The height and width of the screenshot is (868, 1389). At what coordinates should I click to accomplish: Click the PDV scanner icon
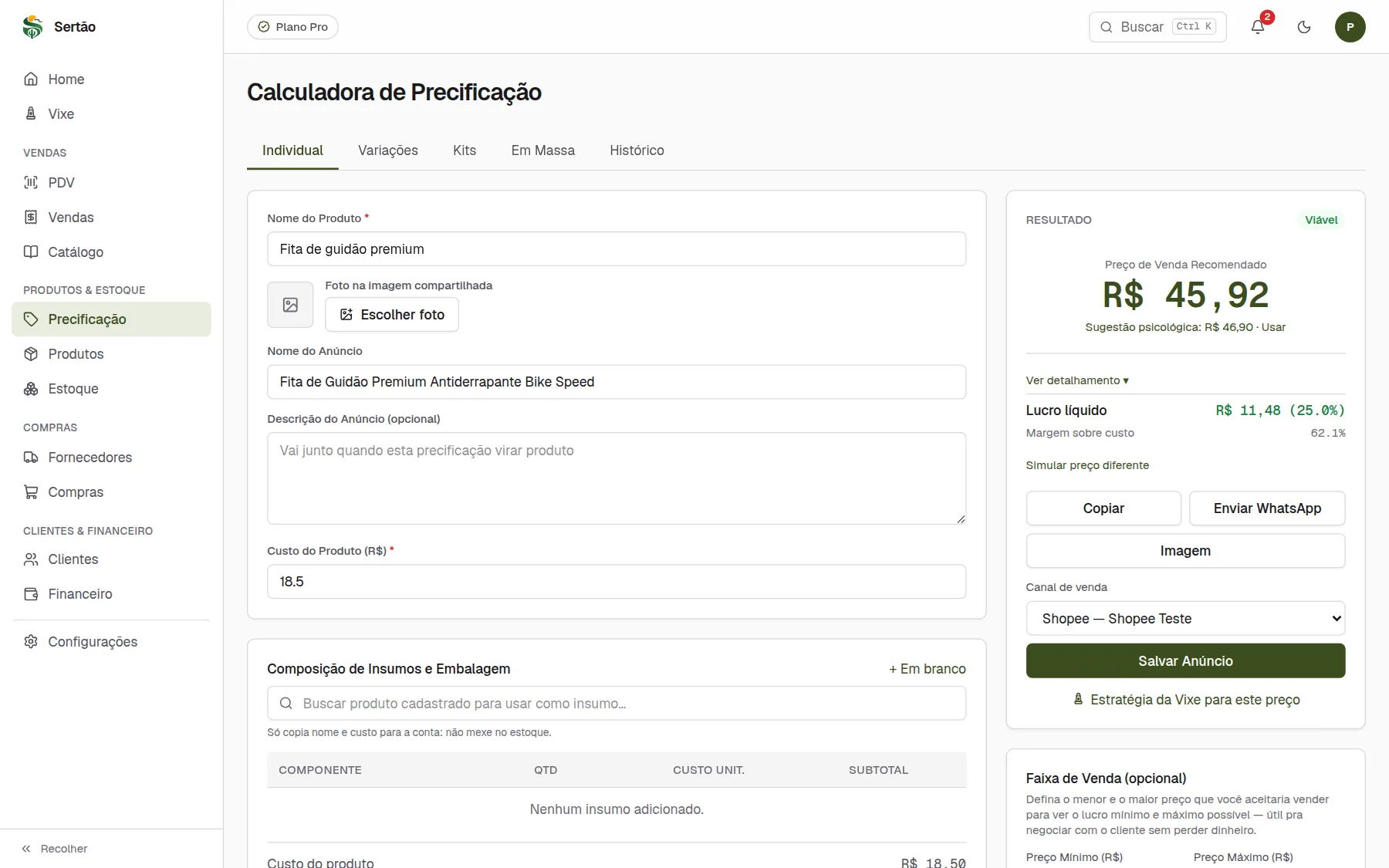31,182
